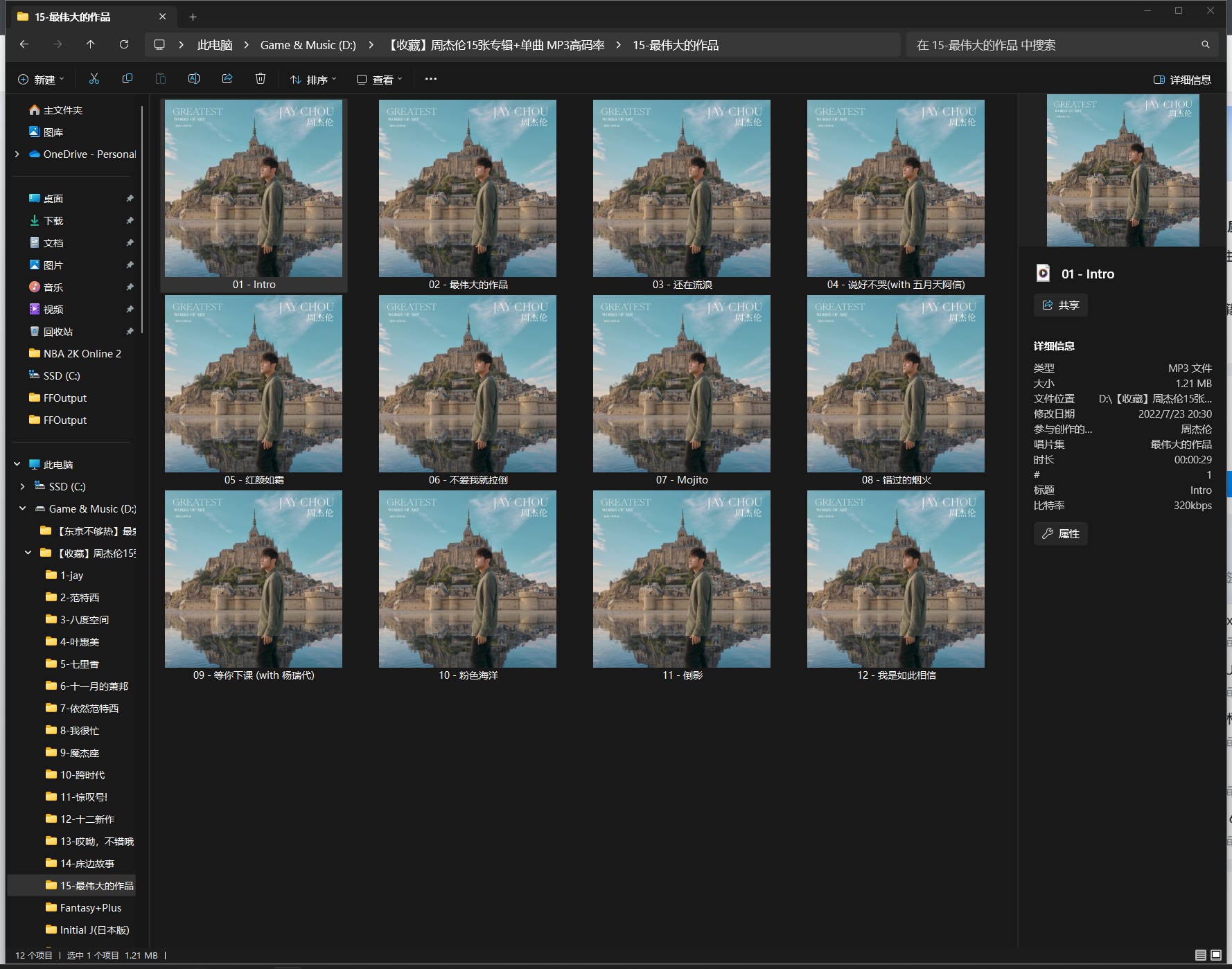Select the 10 - 粉色海洋 file
This screenshot has height=969, width=1232.
(x=468, y=586)
